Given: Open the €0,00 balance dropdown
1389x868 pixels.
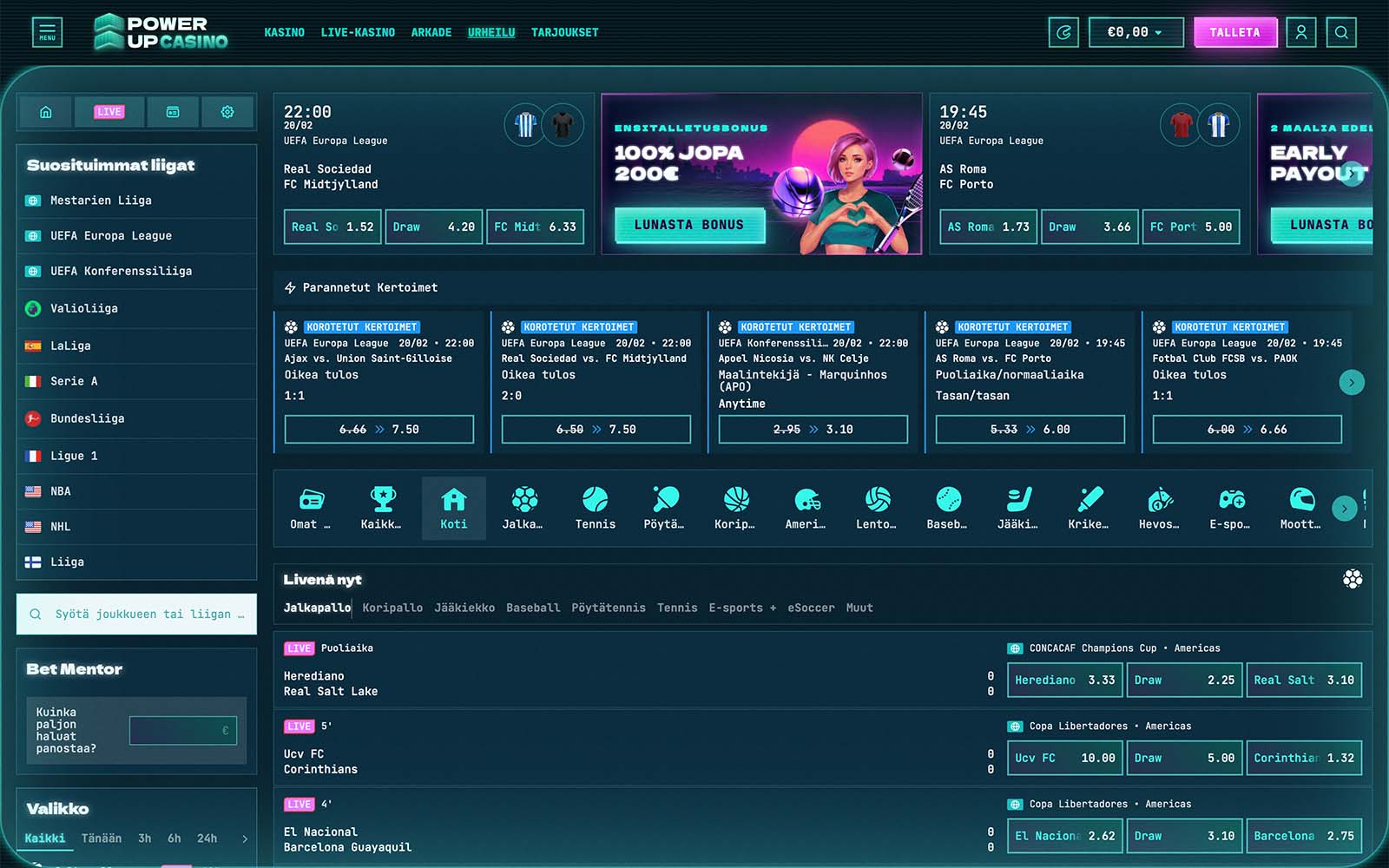Looking at the screenshot, I should 1135,33.
